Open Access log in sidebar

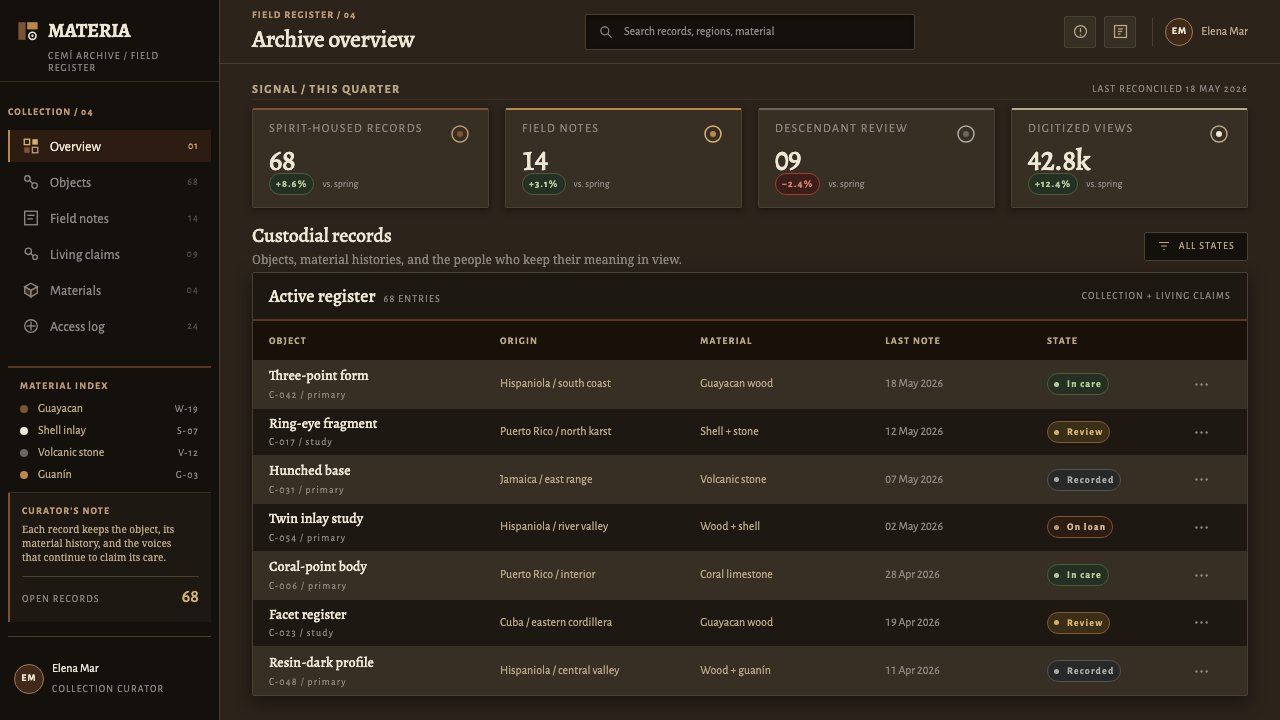click(110, 326)
